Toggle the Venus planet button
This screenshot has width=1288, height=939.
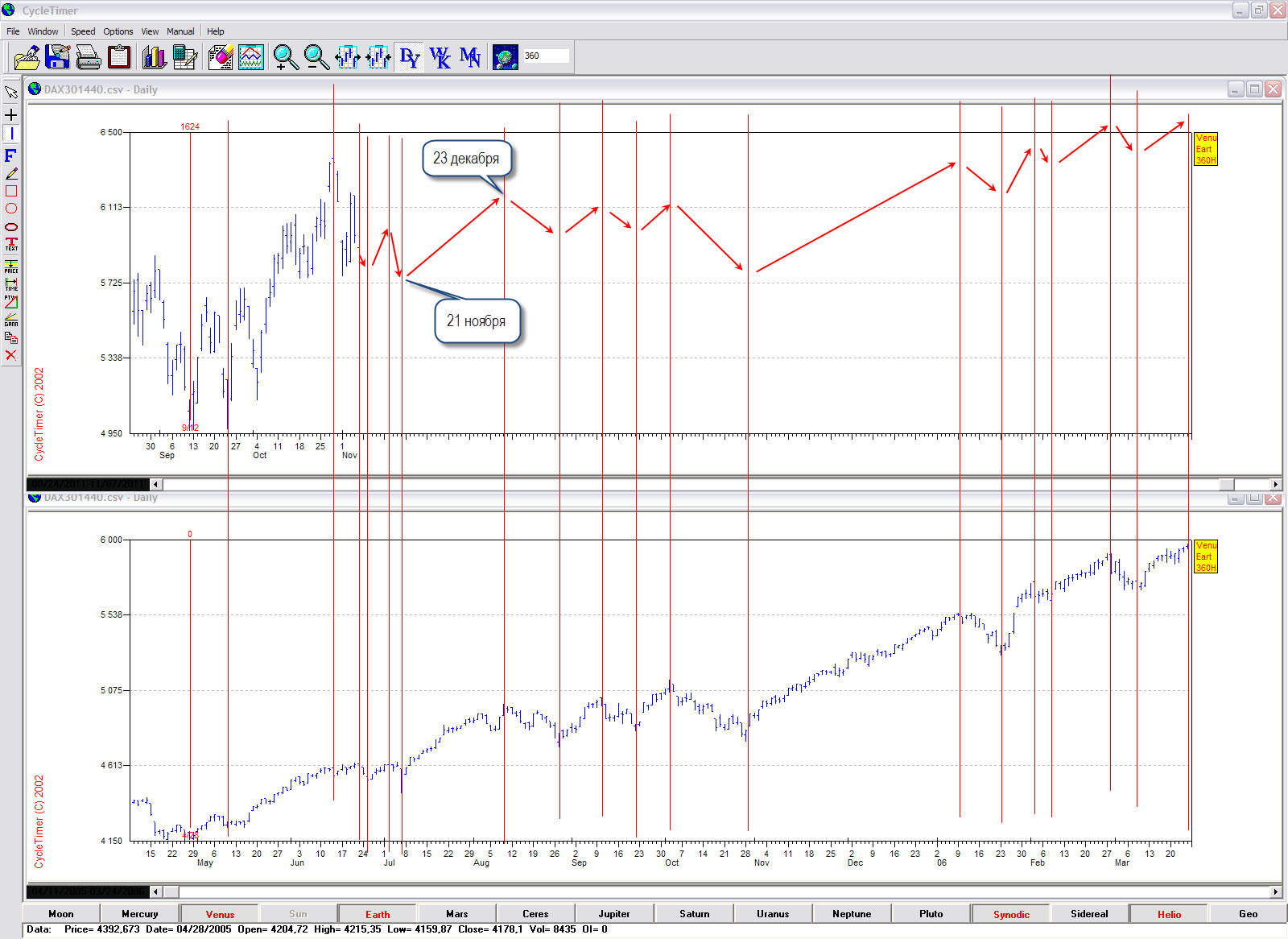pos(220,914)
